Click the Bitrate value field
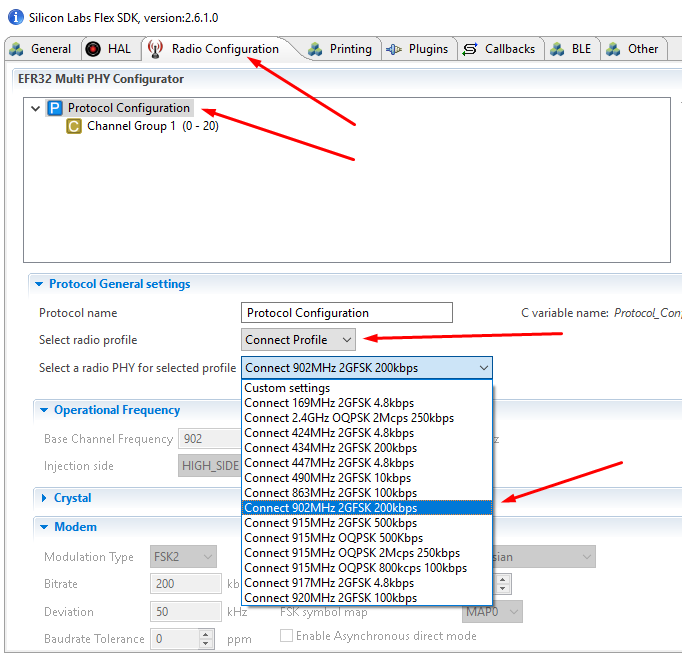 186,583
